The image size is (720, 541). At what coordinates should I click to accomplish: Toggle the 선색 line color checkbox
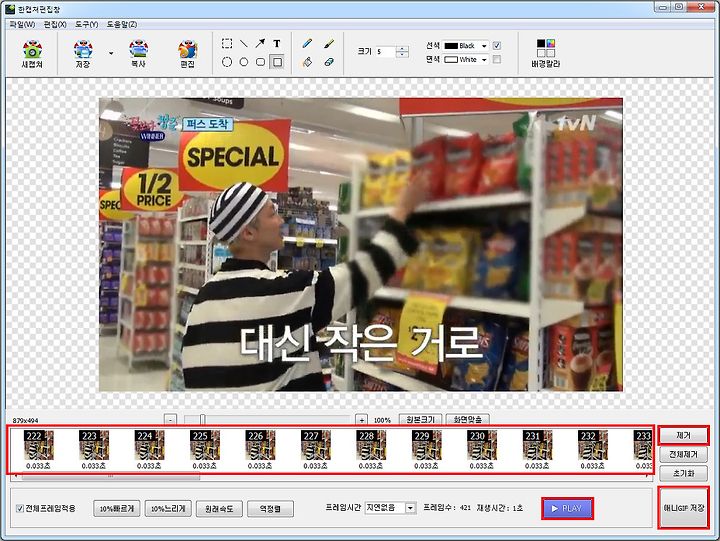click(x=497, y=46)
